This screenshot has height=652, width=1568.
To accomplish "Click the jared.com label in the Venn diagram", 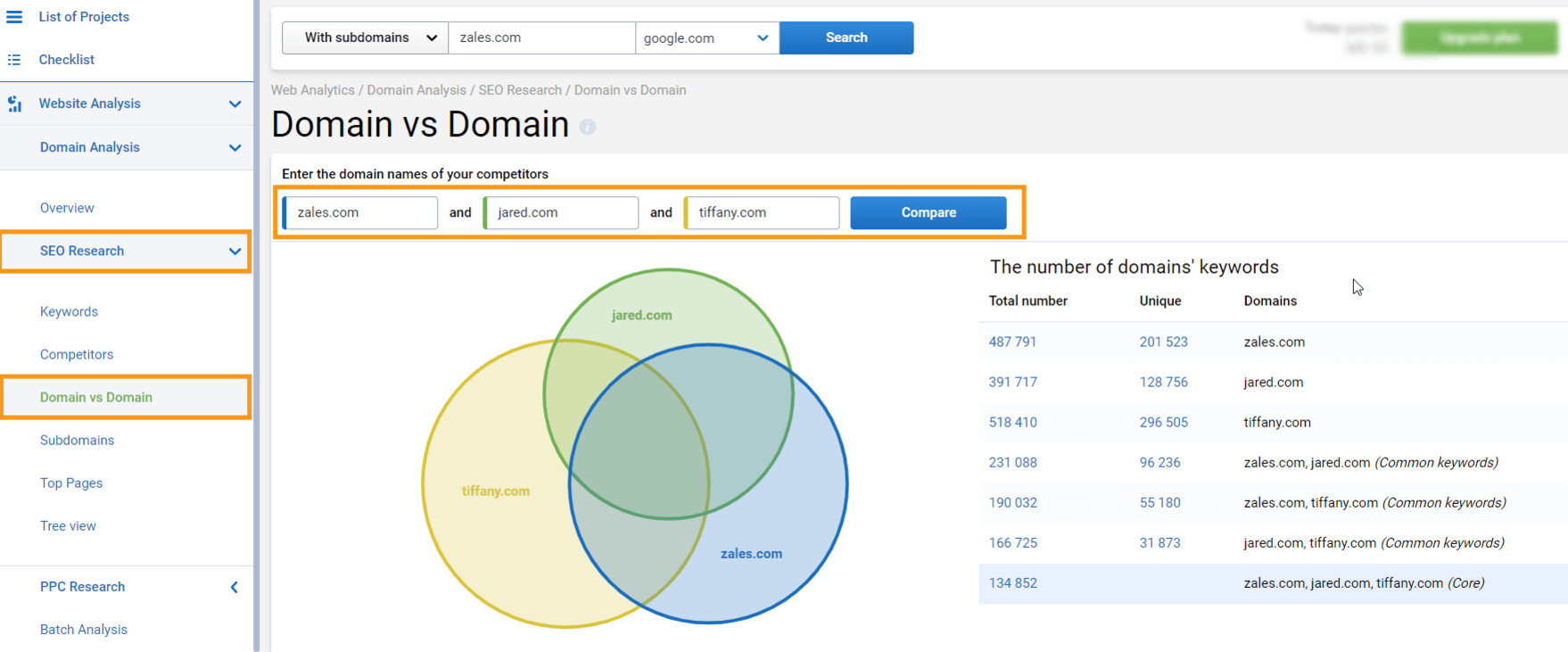I will pyautogui.click(x=642, y=315).
